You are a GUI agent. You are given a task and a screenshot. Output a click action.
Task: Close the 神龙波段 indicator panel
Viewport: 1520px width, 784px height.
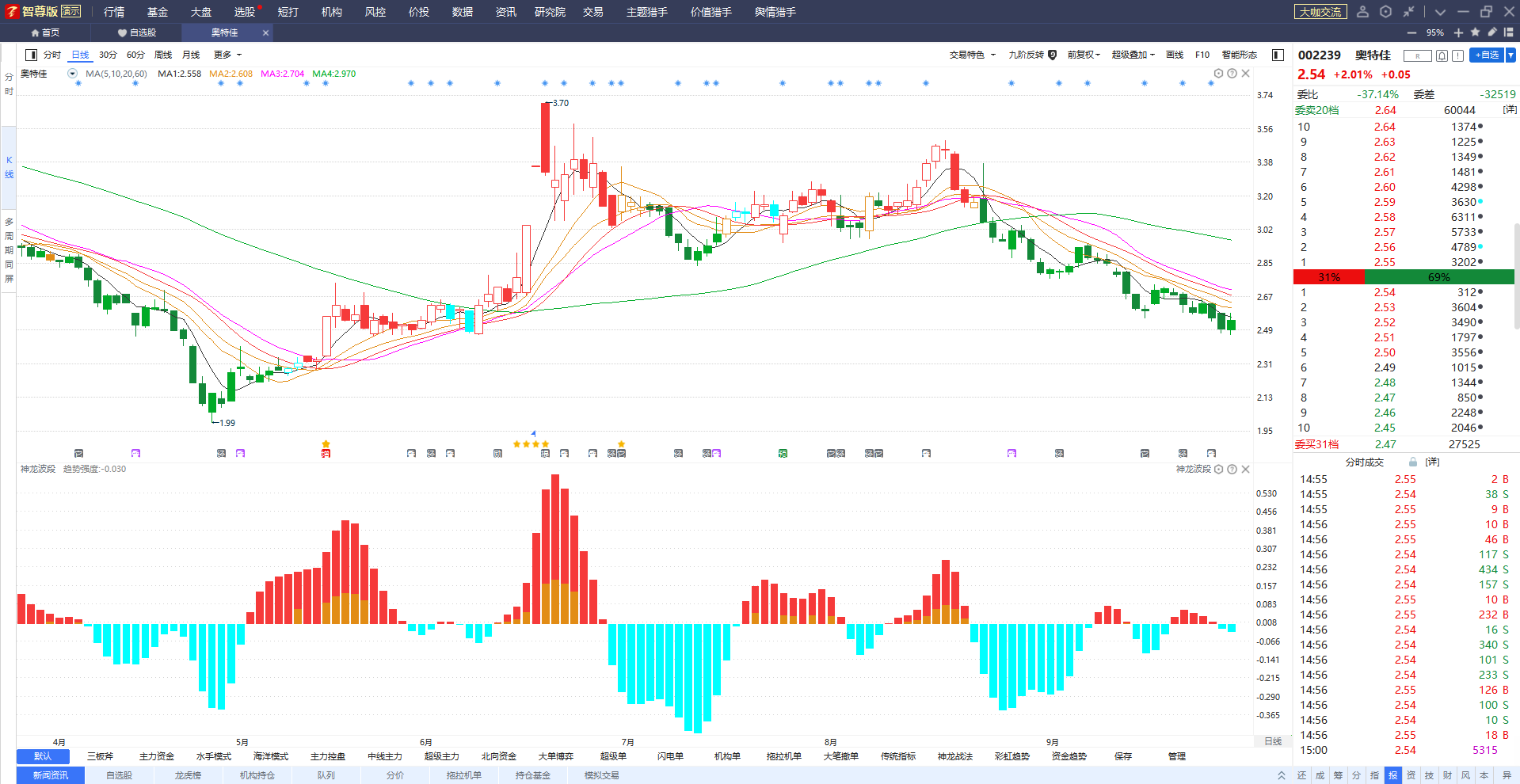tap(1245, 470)
